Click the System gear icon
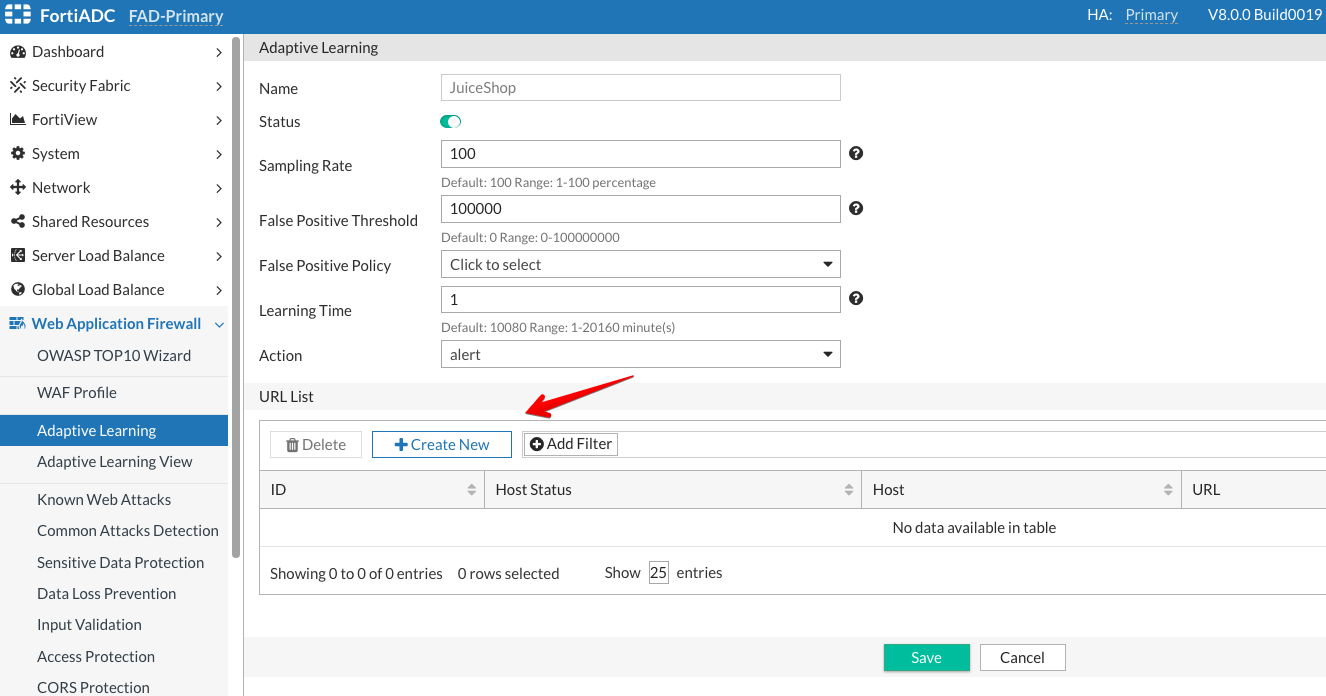 [17, 154]
